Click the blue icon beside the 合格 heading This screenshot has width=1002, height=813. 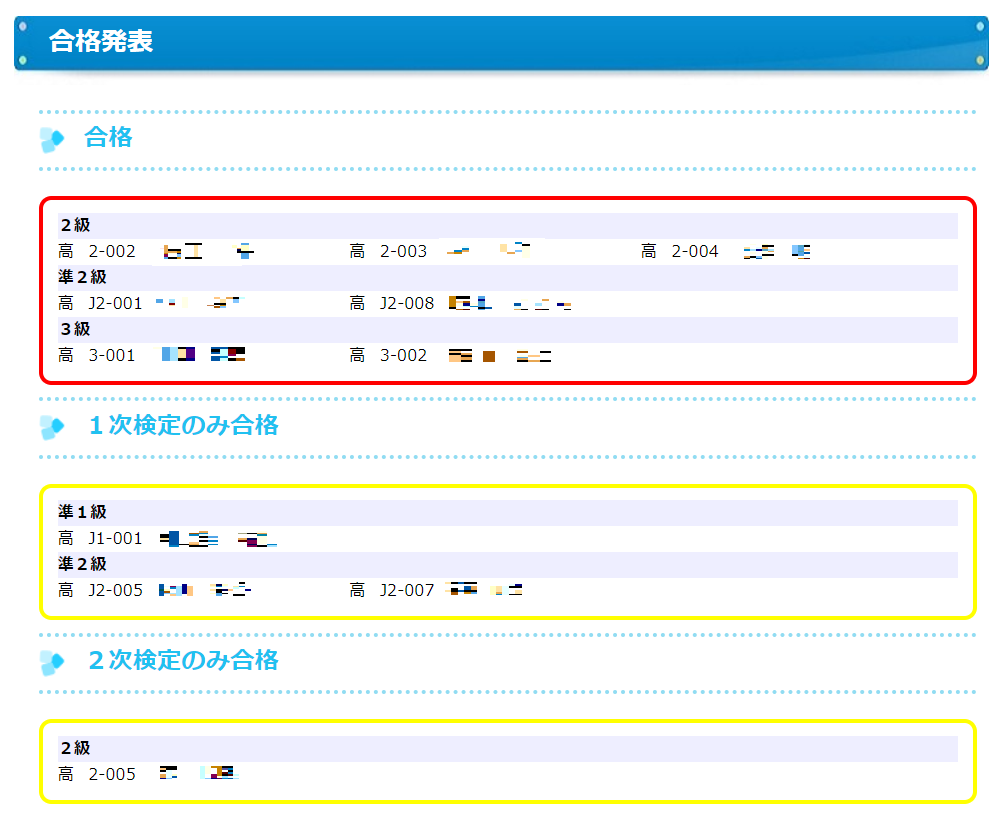click(x=52, y=140)
